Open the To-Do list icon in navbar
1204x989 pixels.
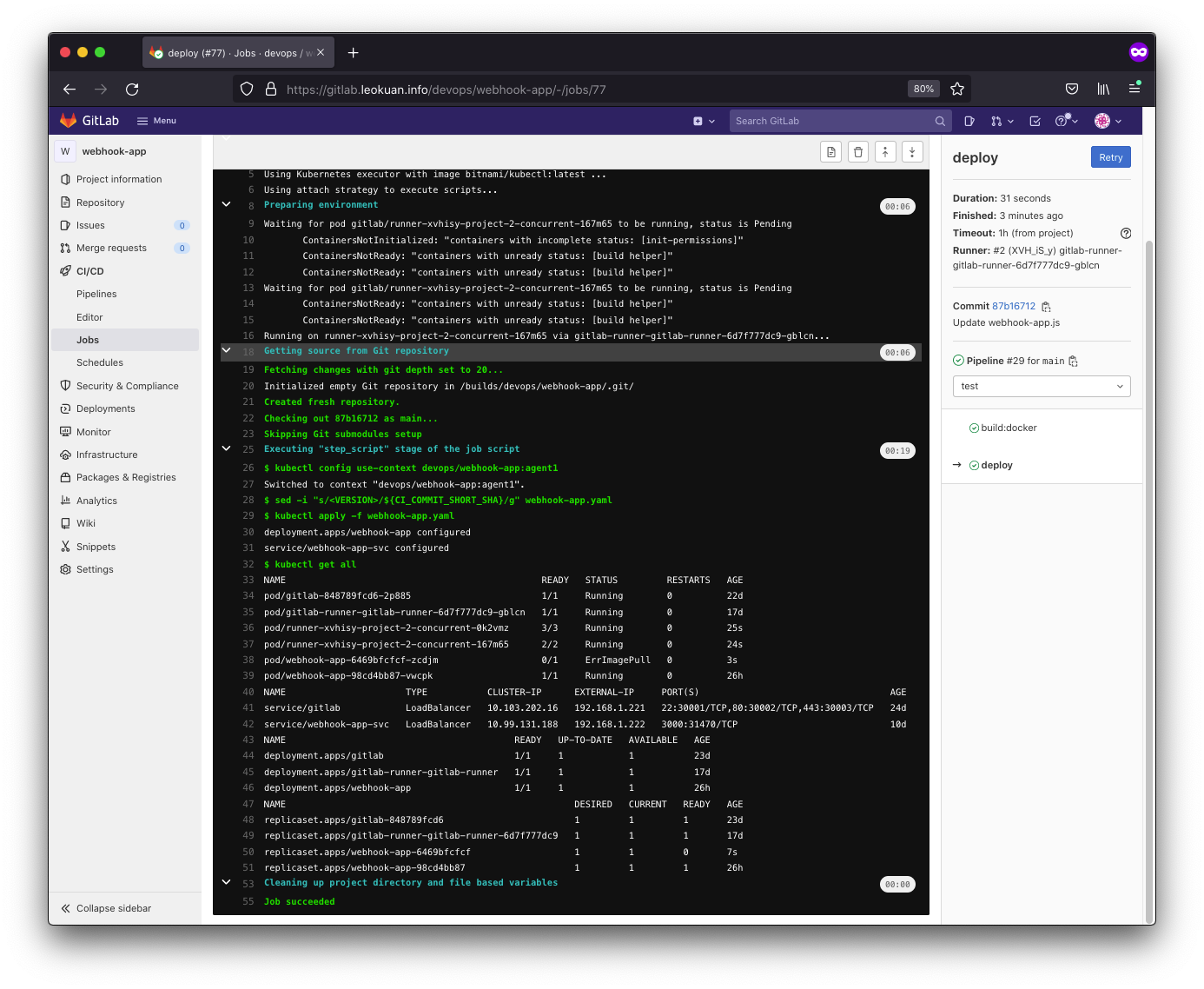point(1035,121)
